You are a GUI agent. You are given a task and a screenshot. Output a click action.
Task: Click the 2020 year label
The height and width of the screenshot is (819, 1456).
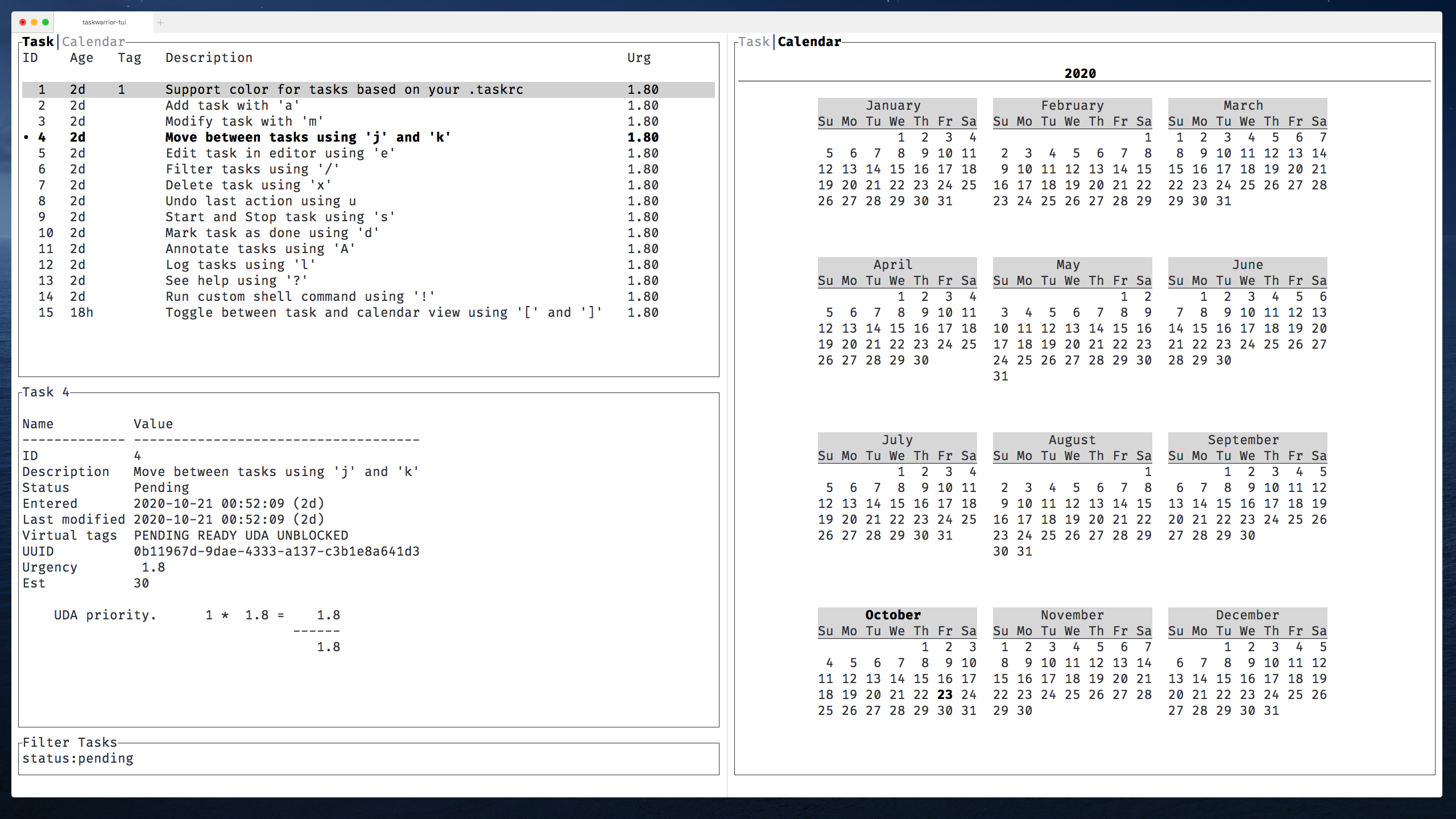1080,73
